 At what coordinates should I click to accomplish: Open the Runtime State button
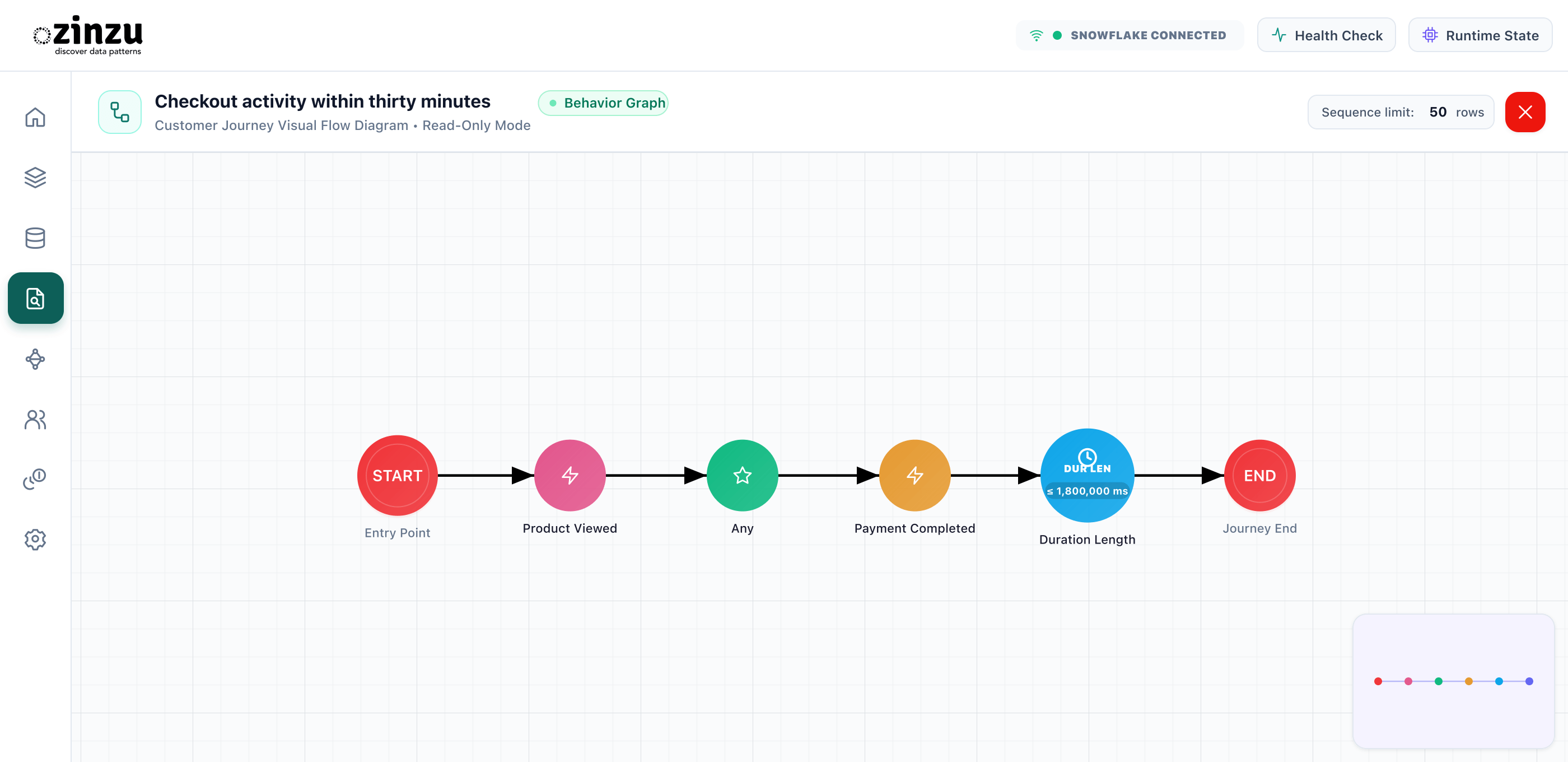[x=1480, y=35]
